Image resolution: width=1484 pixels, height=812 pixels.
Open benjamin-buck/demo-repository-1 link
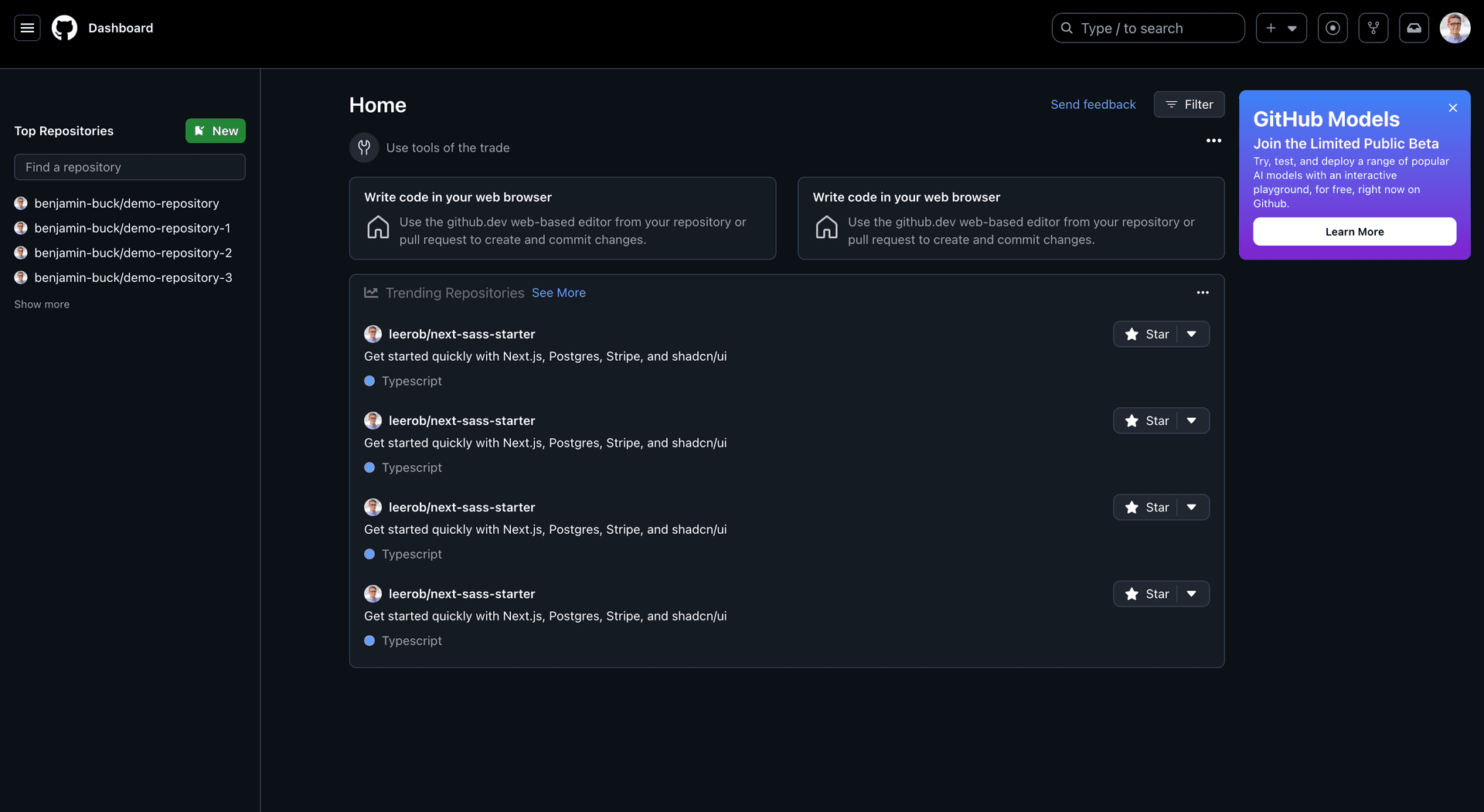(x=132, y=228)
